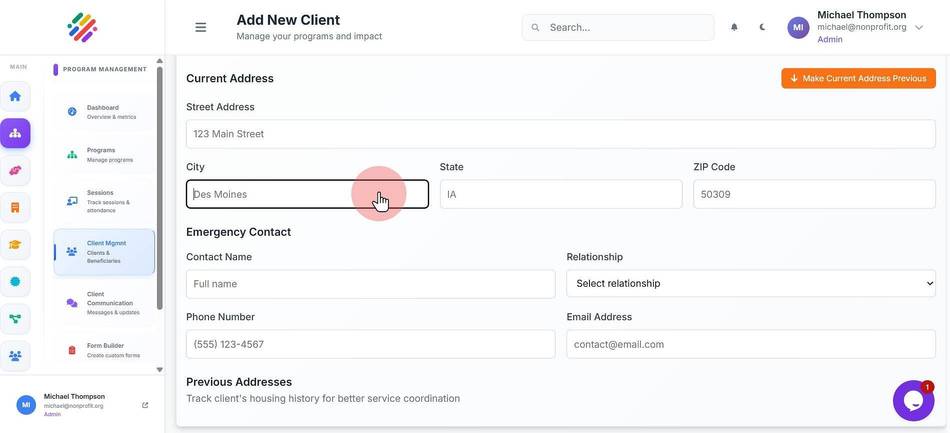
Task: Expand the user account chevron in header
Action: [x=918, y=27]
